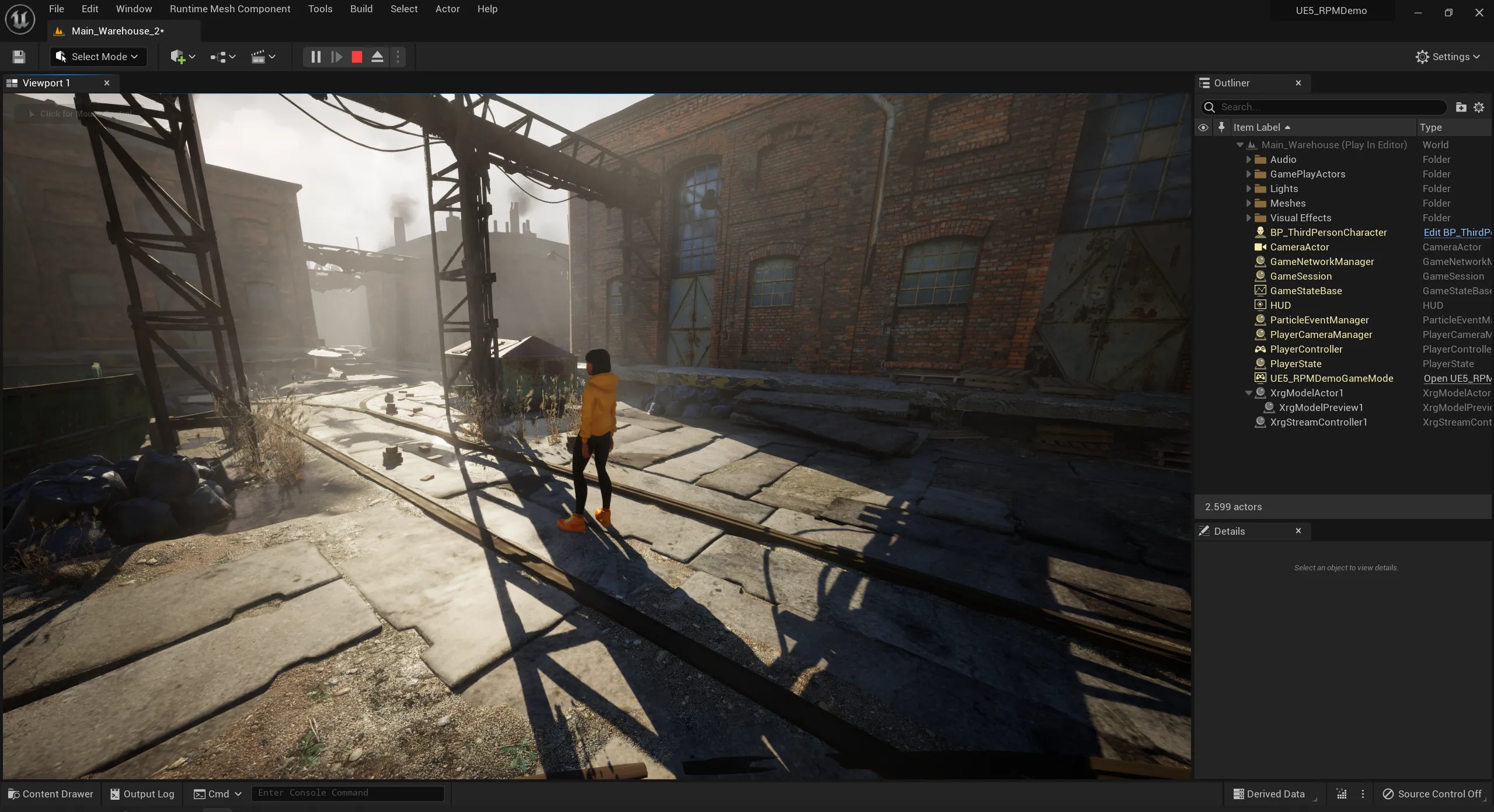
Task: Open the Tools menu
Action: point(320,9)
